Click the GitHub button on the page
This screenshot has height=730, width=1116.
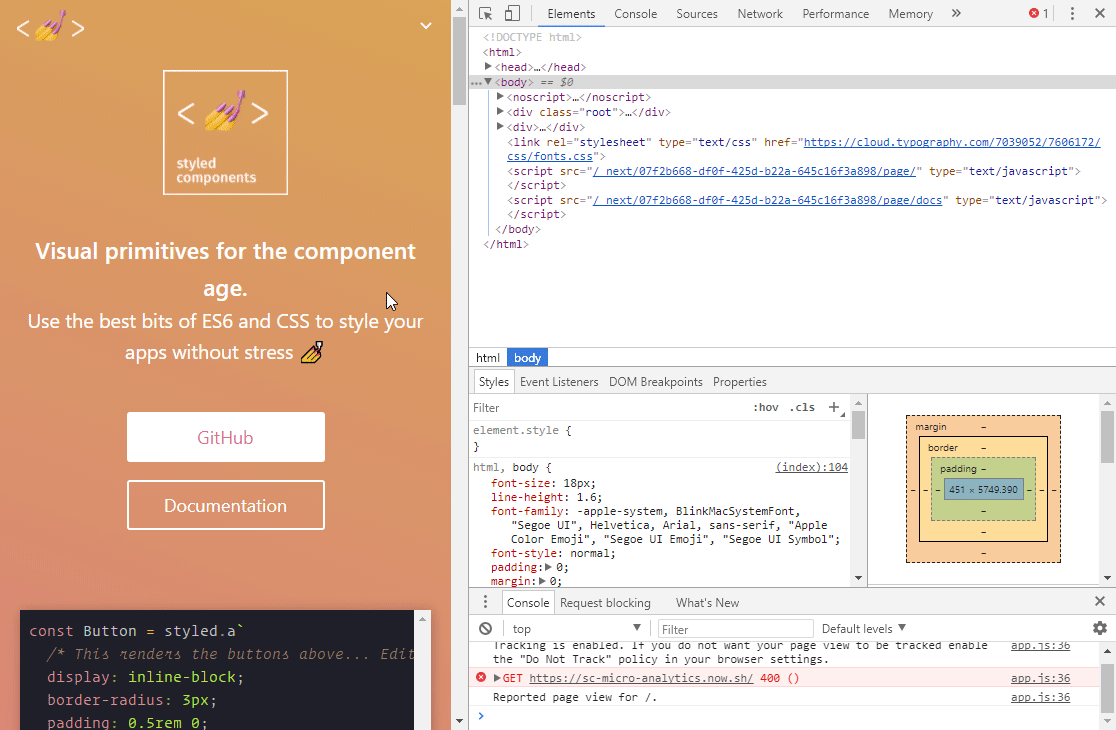226,437
